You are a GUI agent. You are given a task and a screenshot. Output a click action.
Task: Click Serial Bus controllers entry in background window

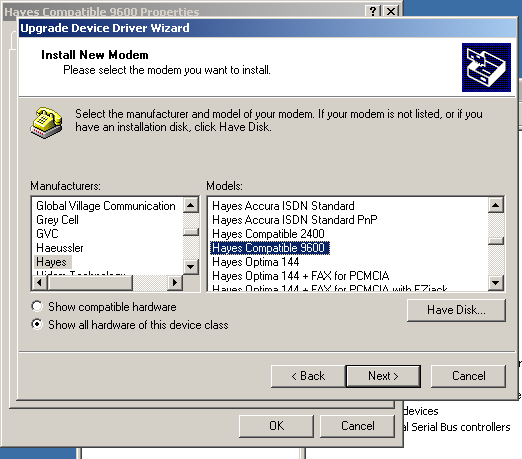click(x=457, y=427)
